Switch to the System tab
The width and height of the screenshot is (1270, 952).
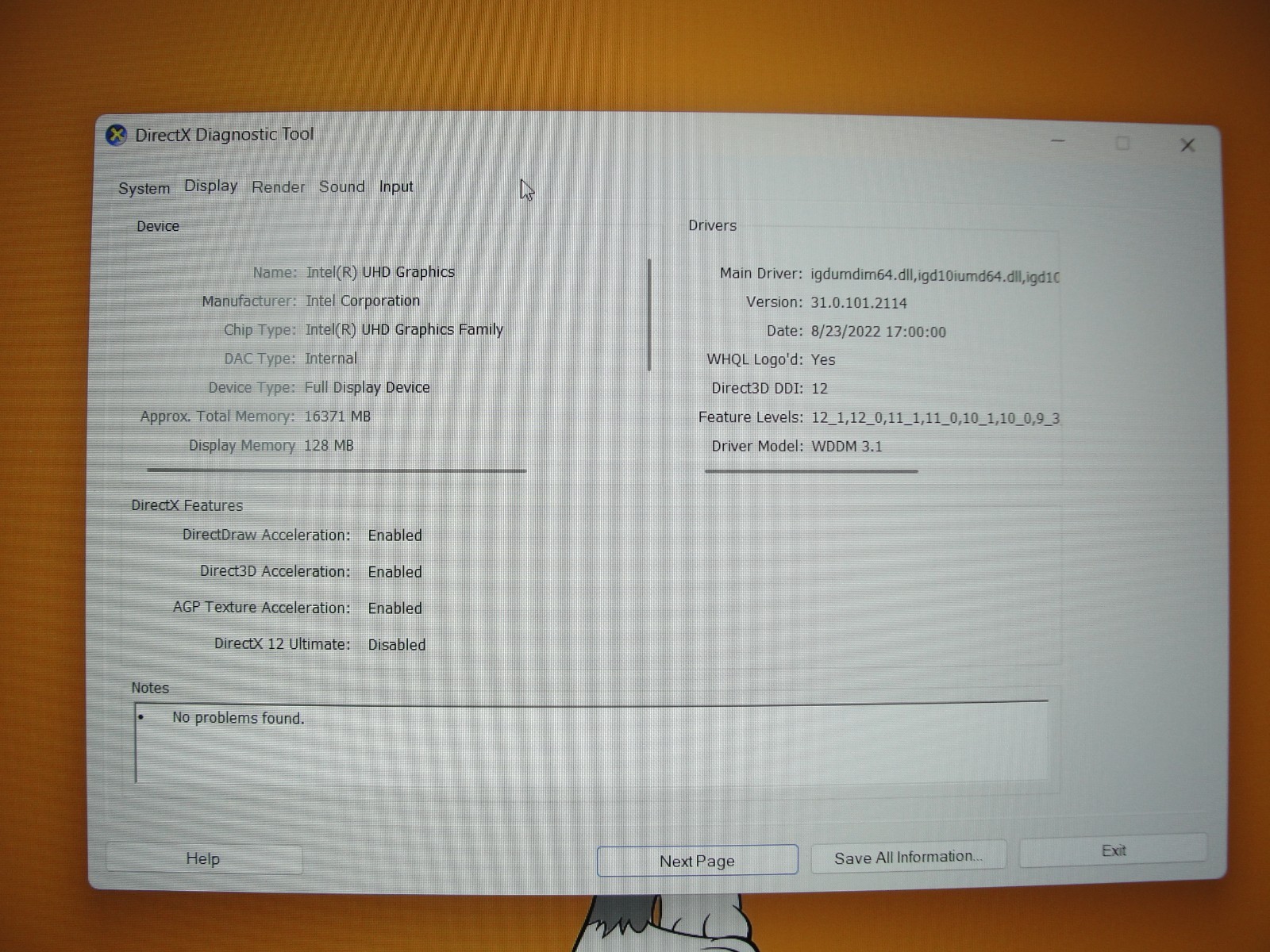pos(144,189)
